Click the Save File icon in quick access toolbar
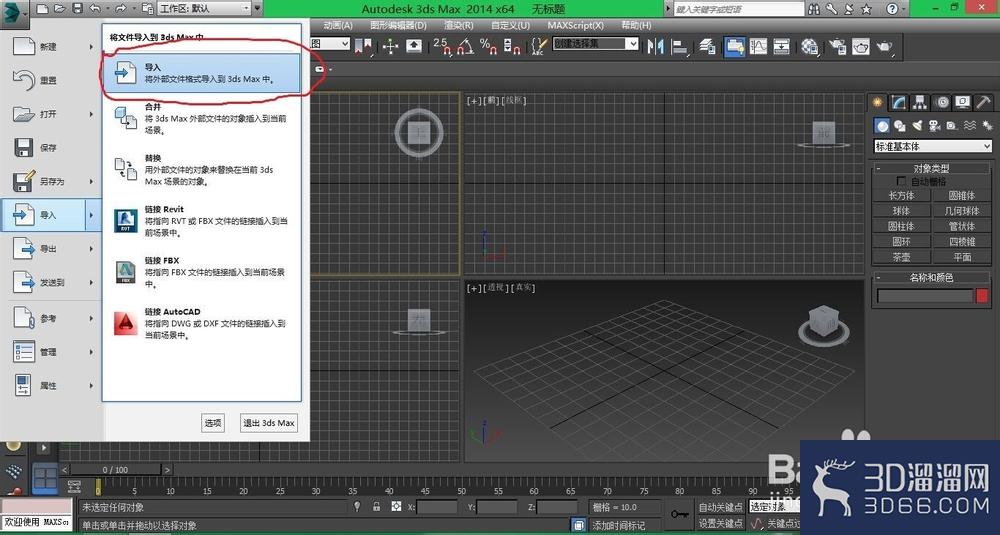This screenshot has width=1000, height=535. 77,8
